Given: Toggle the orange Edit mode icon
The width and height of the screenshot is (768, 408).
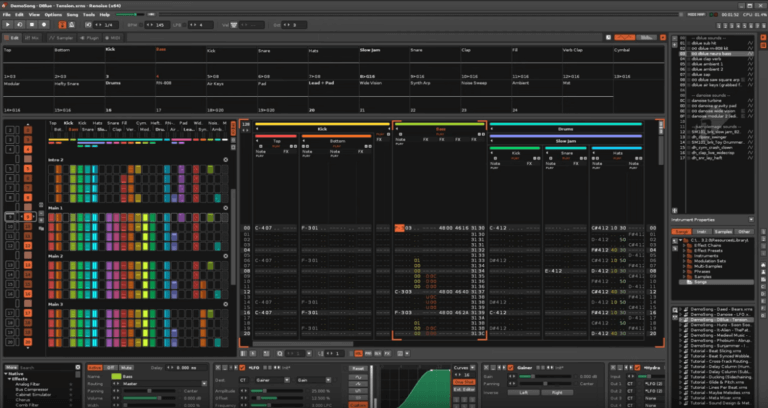Looking at the screenshot, I should coord(61,25).
